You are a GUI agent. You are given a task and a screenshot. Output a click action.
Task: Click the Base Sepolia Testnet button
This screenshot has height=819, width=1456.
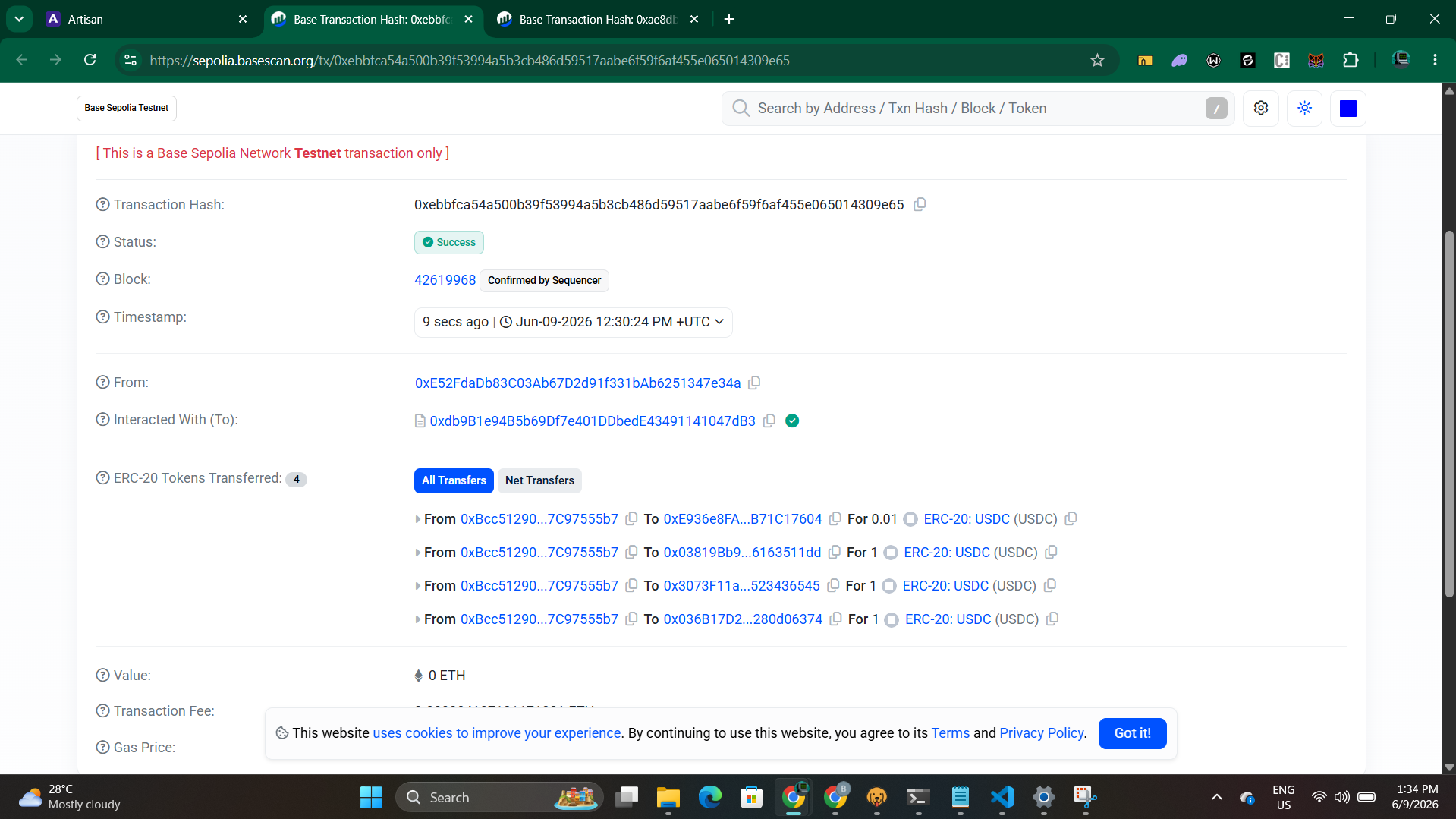127,108
